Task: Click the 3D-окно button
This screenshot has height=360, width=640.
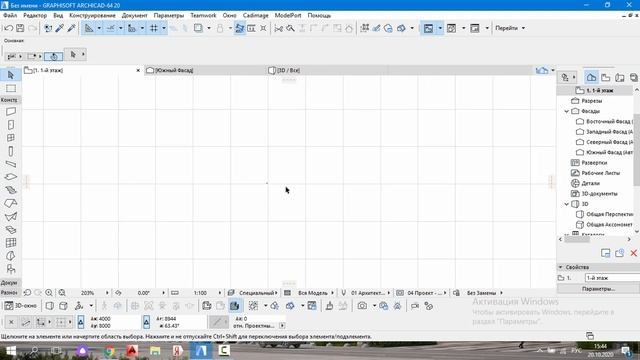Action: (x=21, y=306)
